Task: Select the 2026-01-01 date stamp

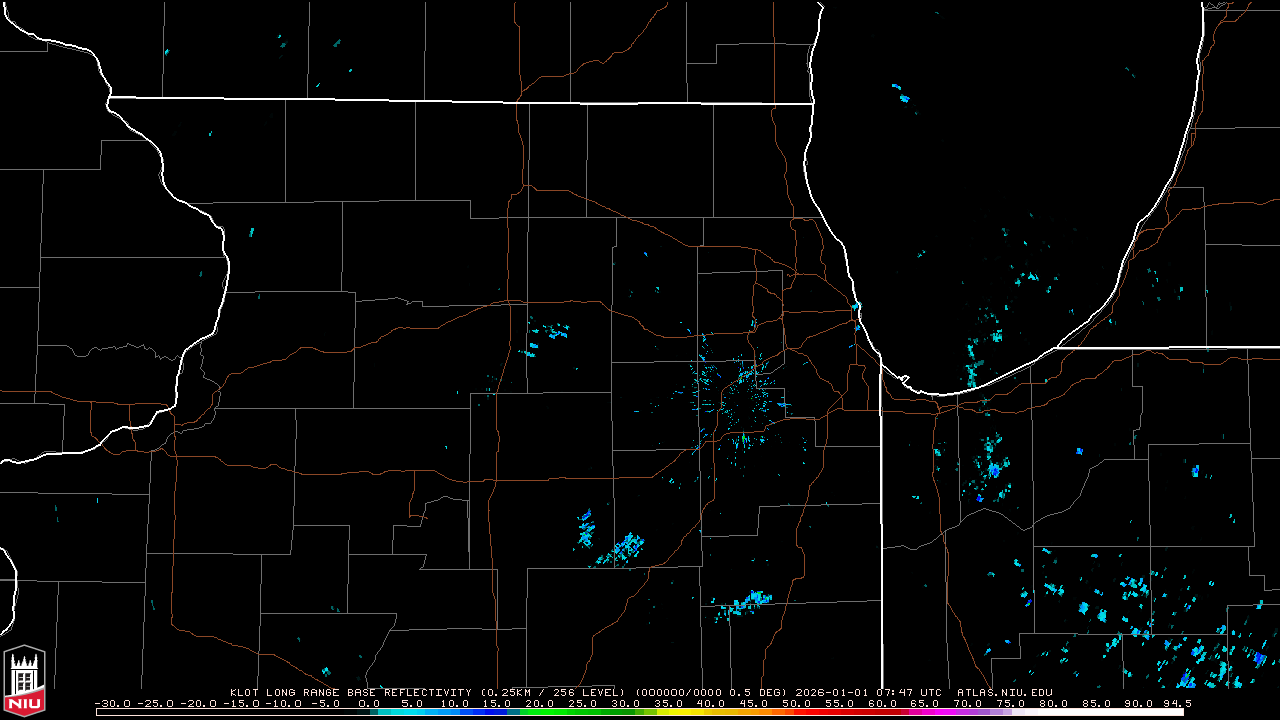Action: [833, 692]
